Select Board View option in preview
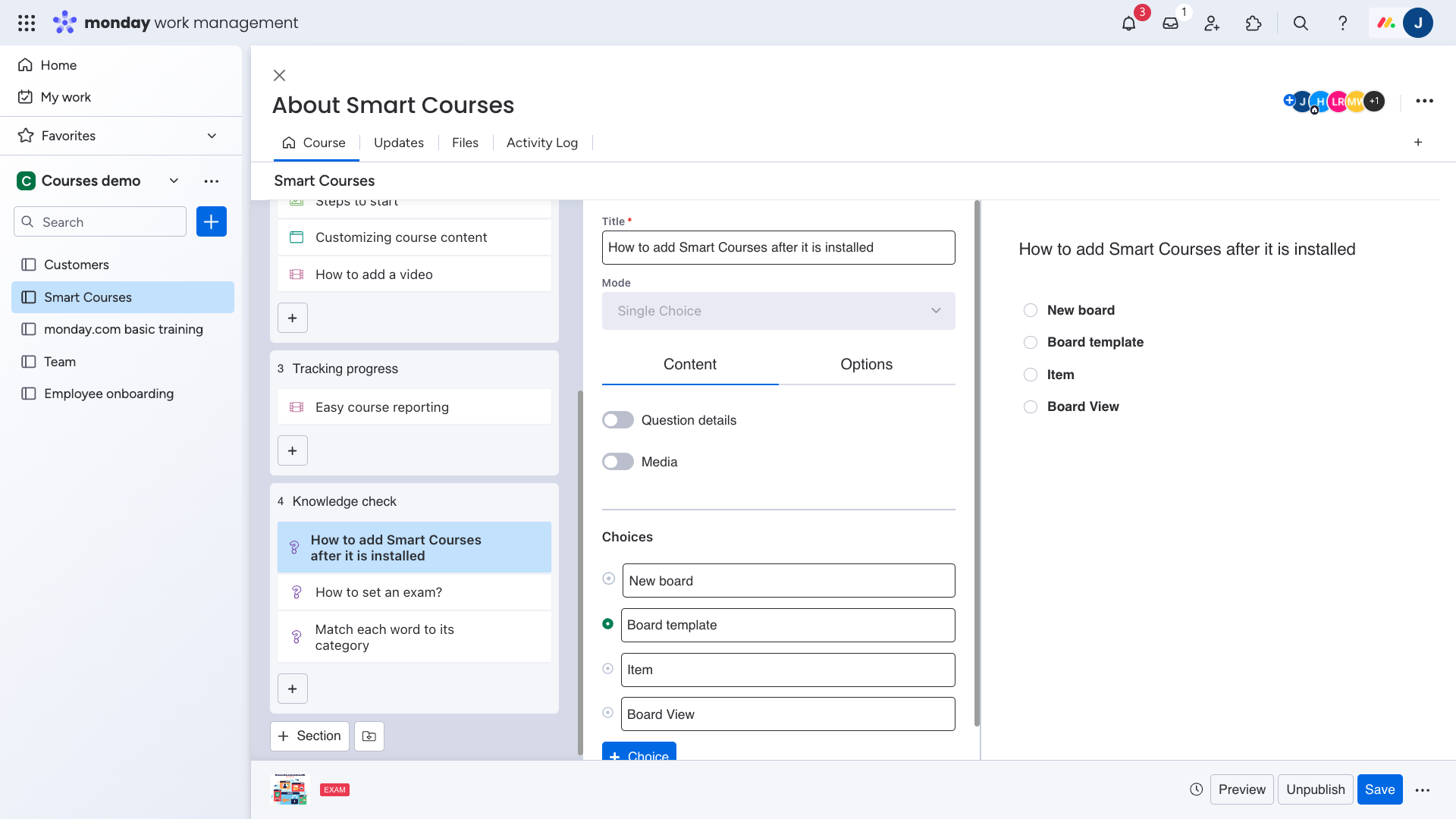The height and width of the screenshot is (819, 1456). tap(1031, 406)
